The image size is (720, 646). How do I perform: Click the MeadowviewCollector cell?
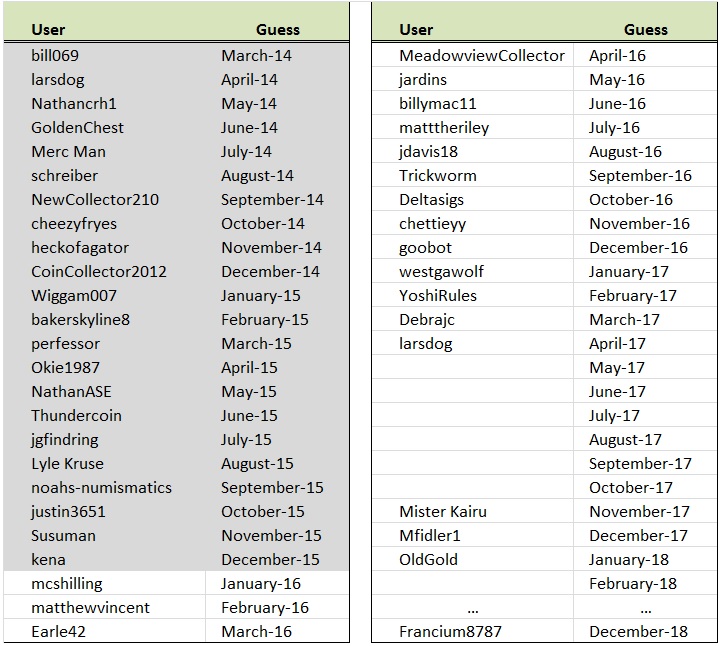(472, 56)
